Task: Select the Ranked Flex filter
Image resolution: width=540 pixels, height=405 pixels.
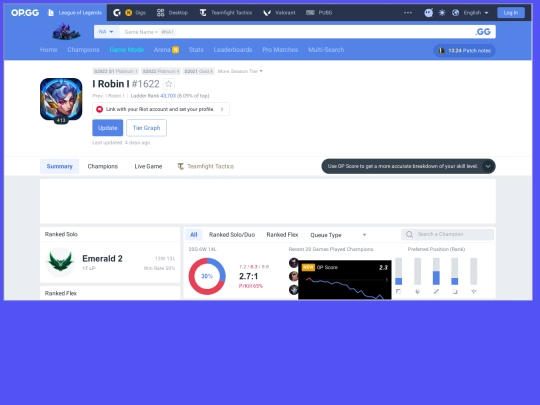Action: pos(282,235)
